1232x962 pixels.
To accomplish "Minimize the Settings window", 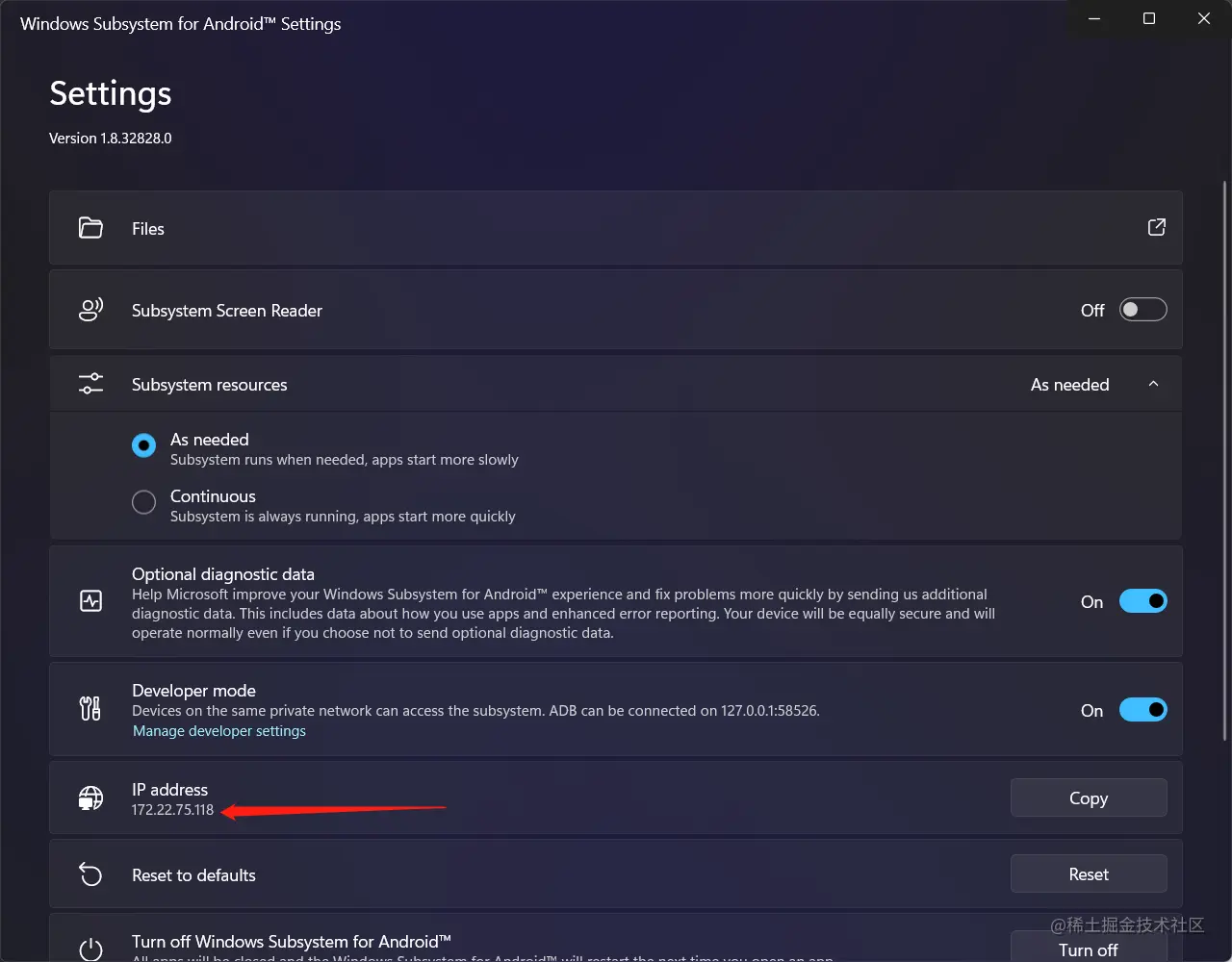I will (x=1094, y=18).
